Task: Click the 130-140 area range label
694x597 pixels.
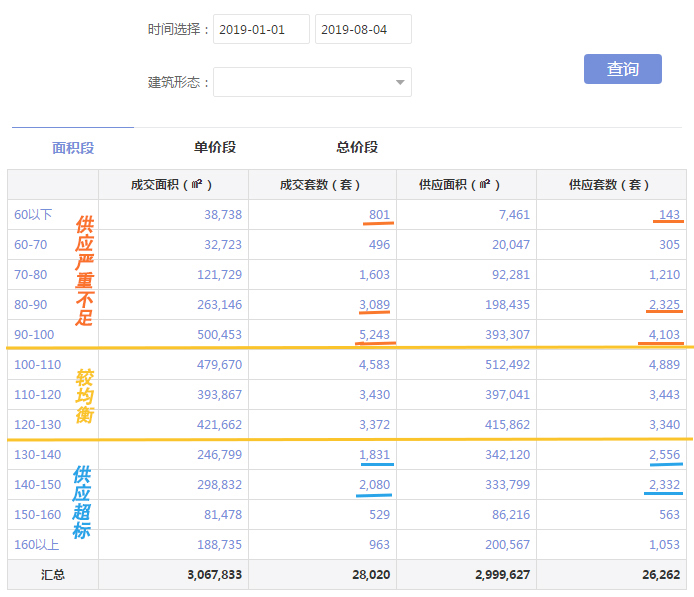Action: point(37,455)
